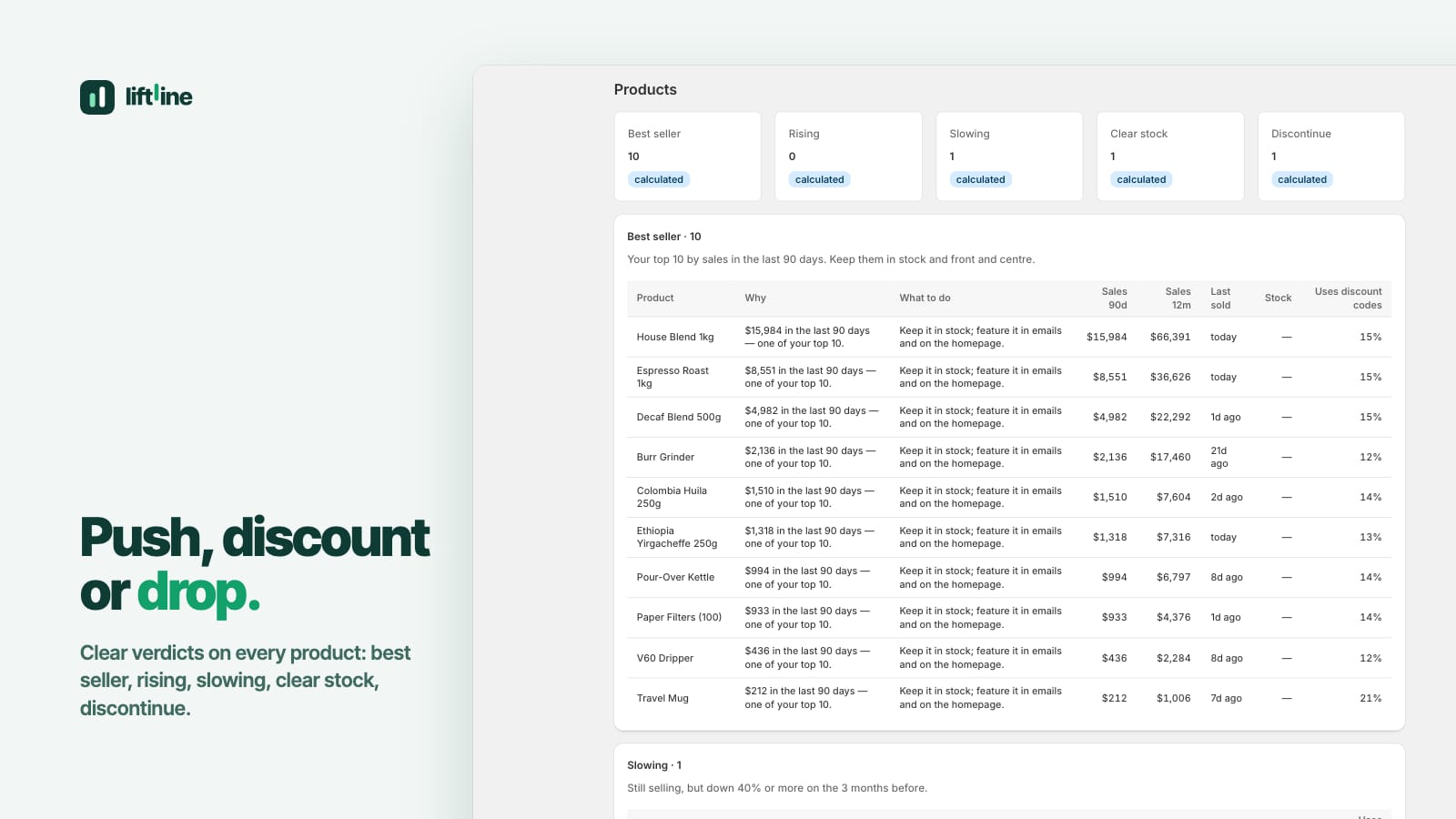
Task: Click the Slowing · 1 section title
Action: (x=654, y=765)
